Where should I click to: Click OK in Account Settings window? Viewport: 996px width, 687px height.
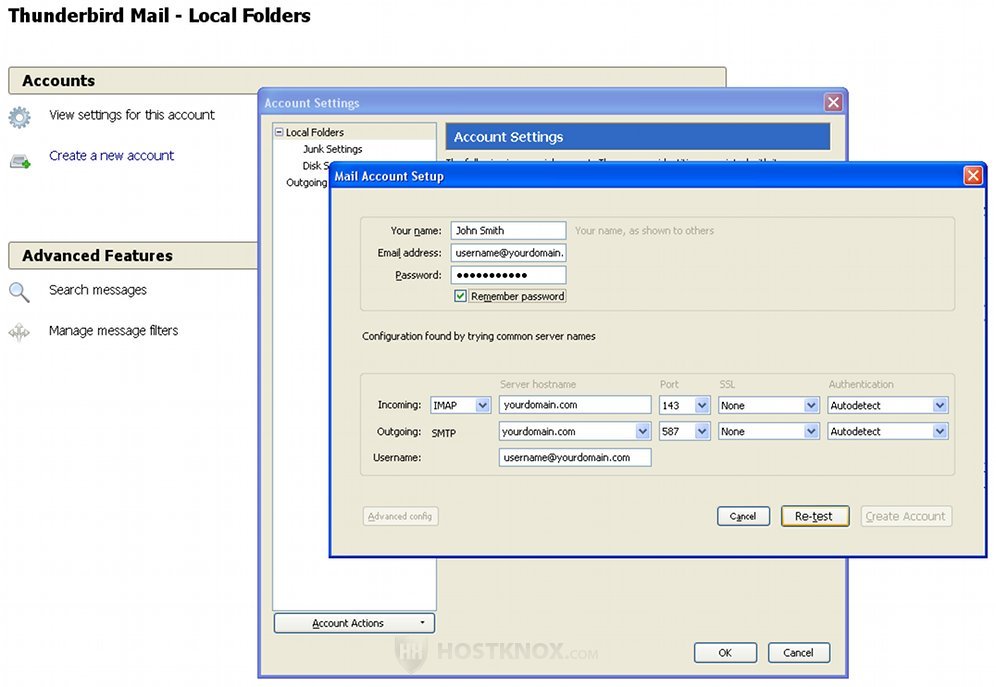[x=725, y=653]
